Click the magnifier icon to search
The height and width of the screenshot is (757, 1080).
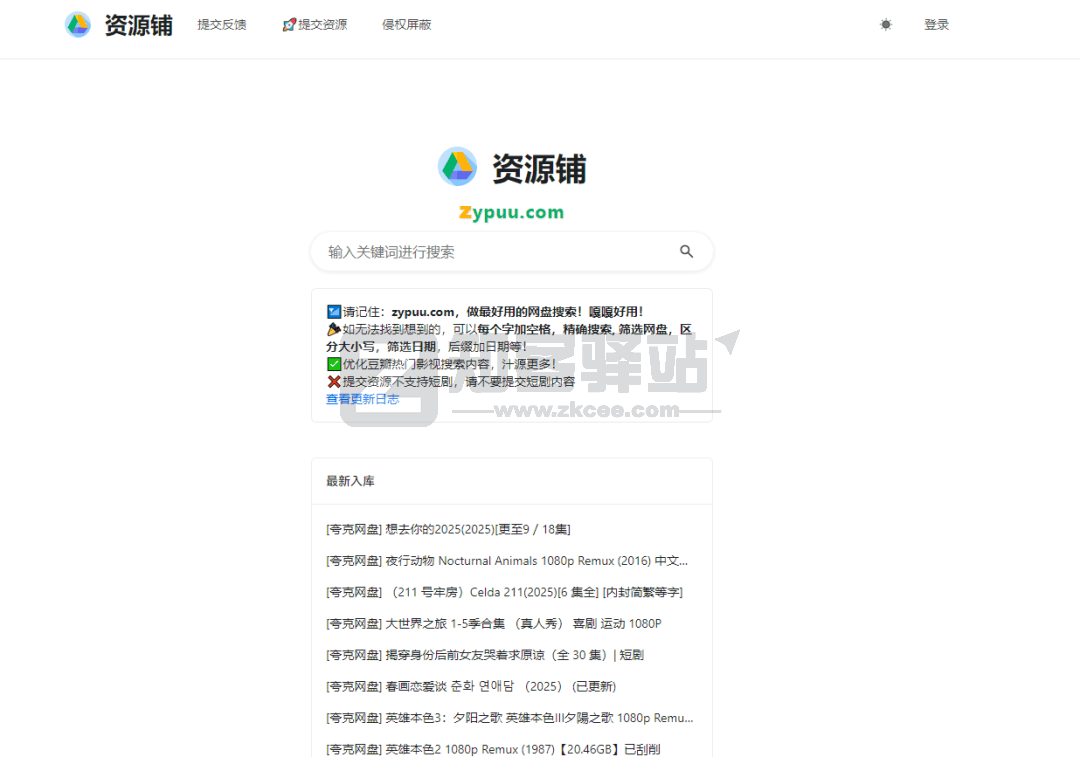point(686,251)
